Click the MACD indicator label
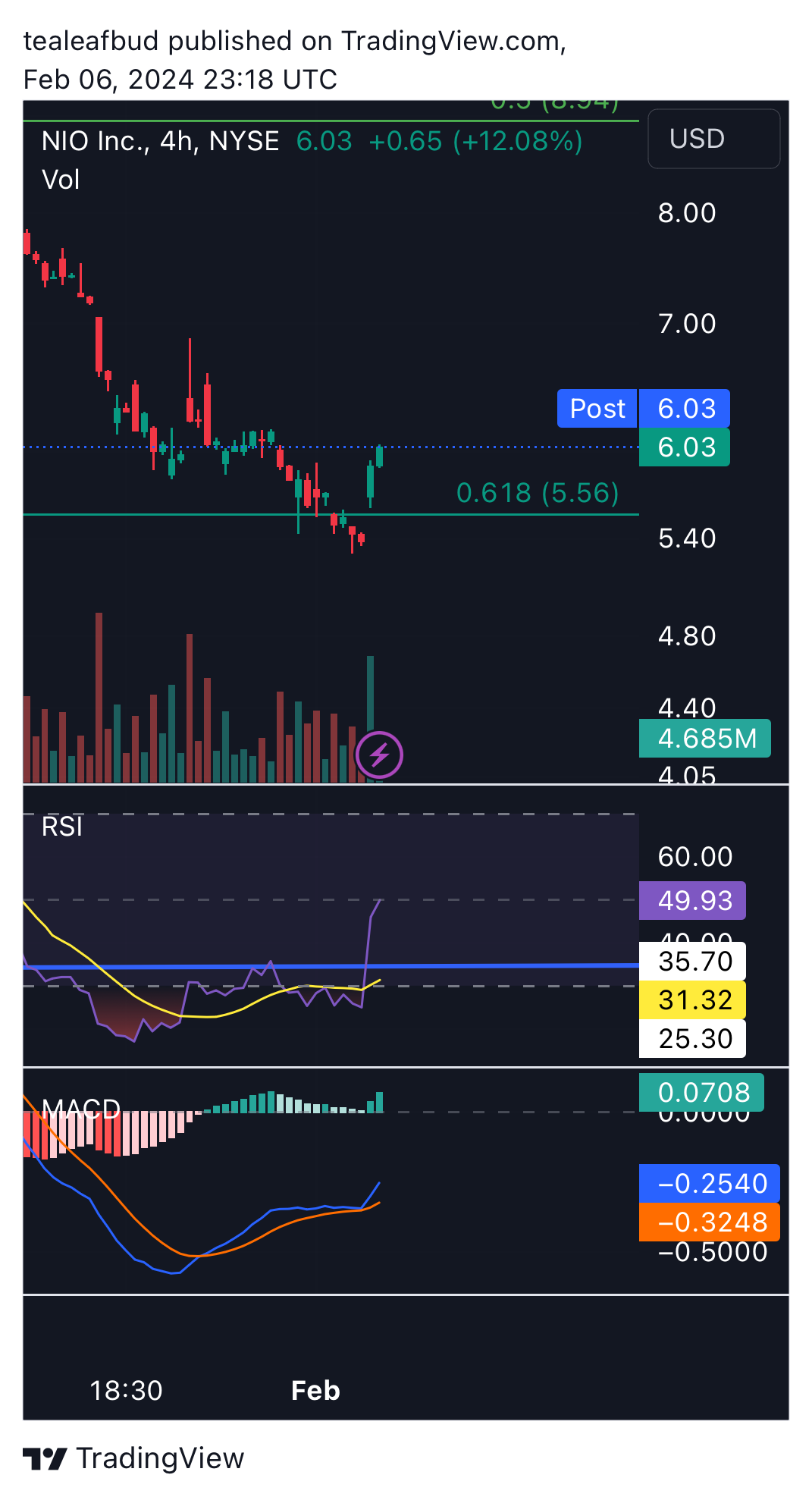Image resolution: width=812 pixels, height=1500 pixels. [81, 1109]
